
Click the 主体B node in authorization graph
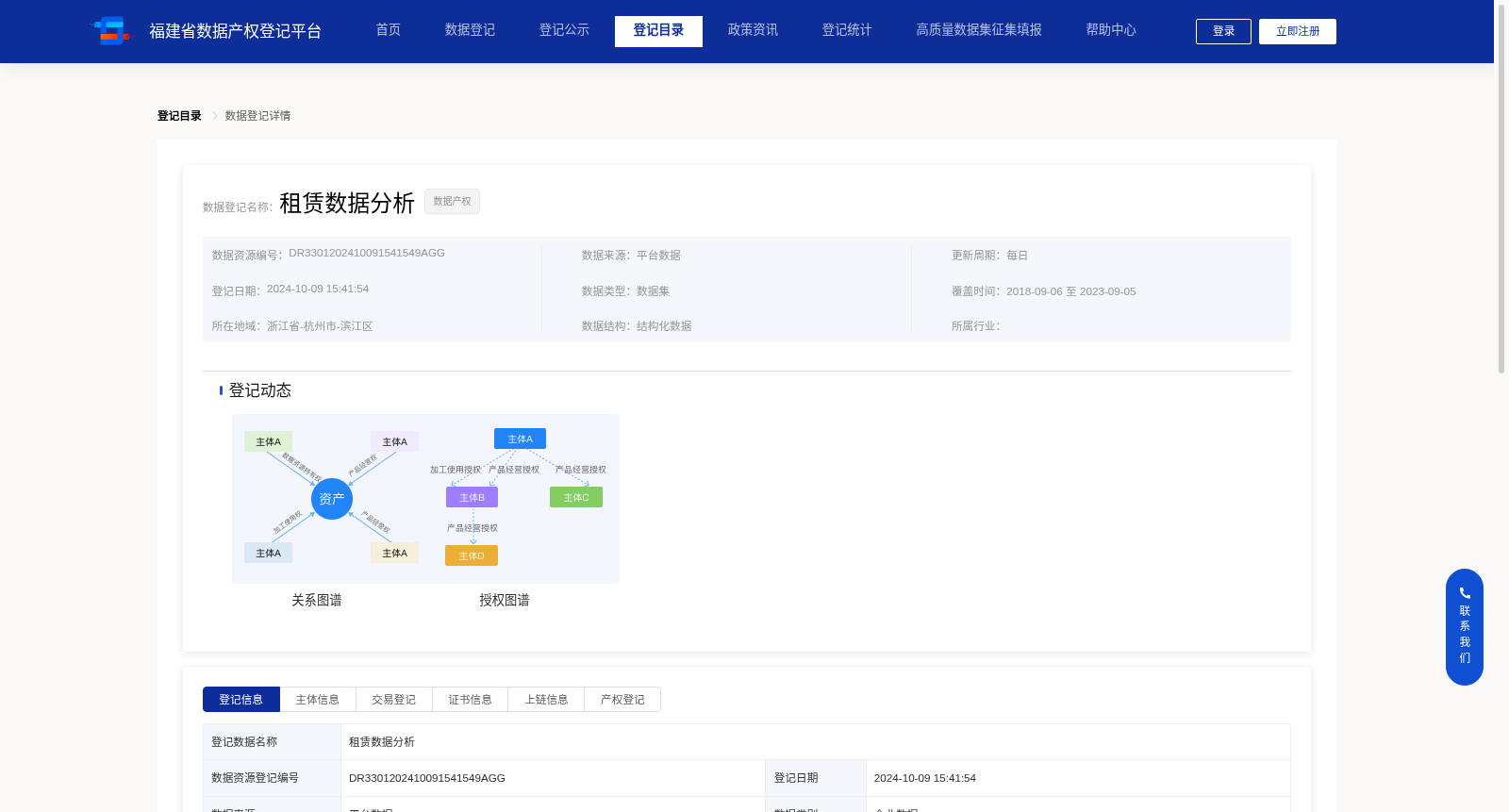point(472,497)
